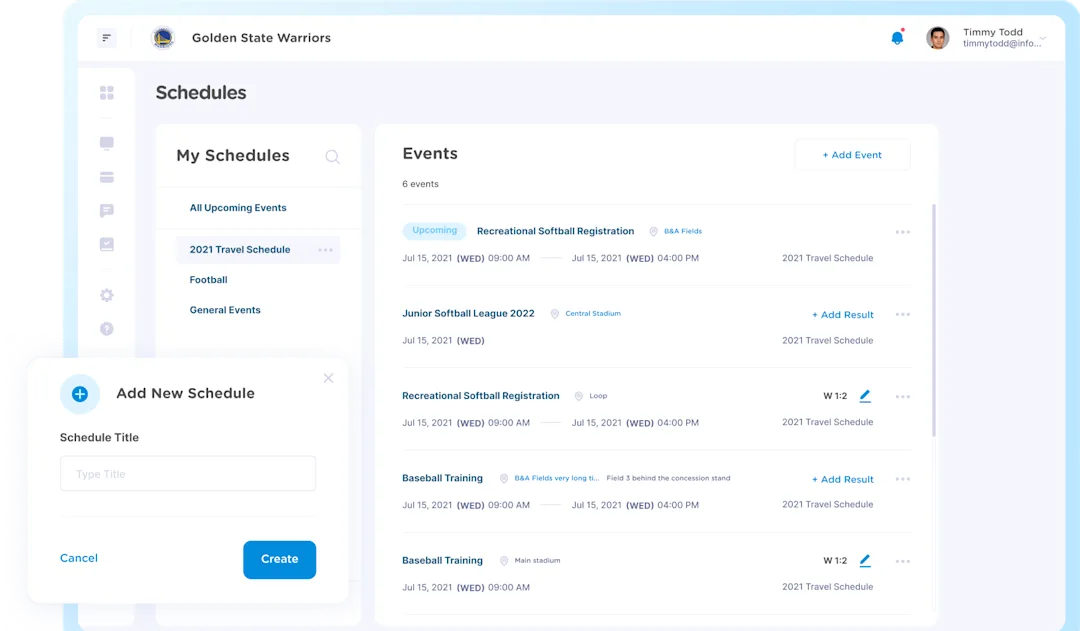Select All Upcoming Events
Image resolution: width=1080 pixels, height=631 pixels.
click(238, 207)
